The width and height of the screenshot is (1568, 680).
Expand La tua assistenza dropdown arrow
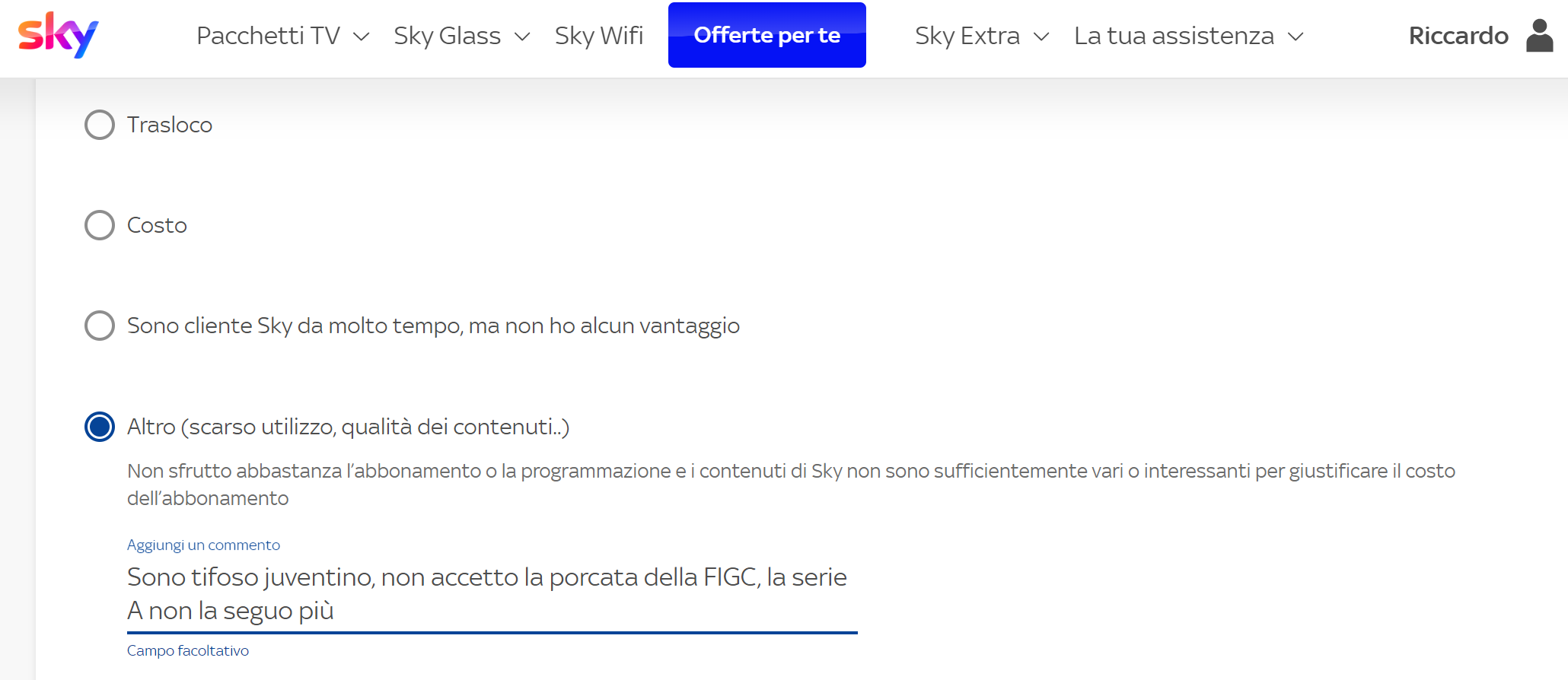pos(1296,37)
